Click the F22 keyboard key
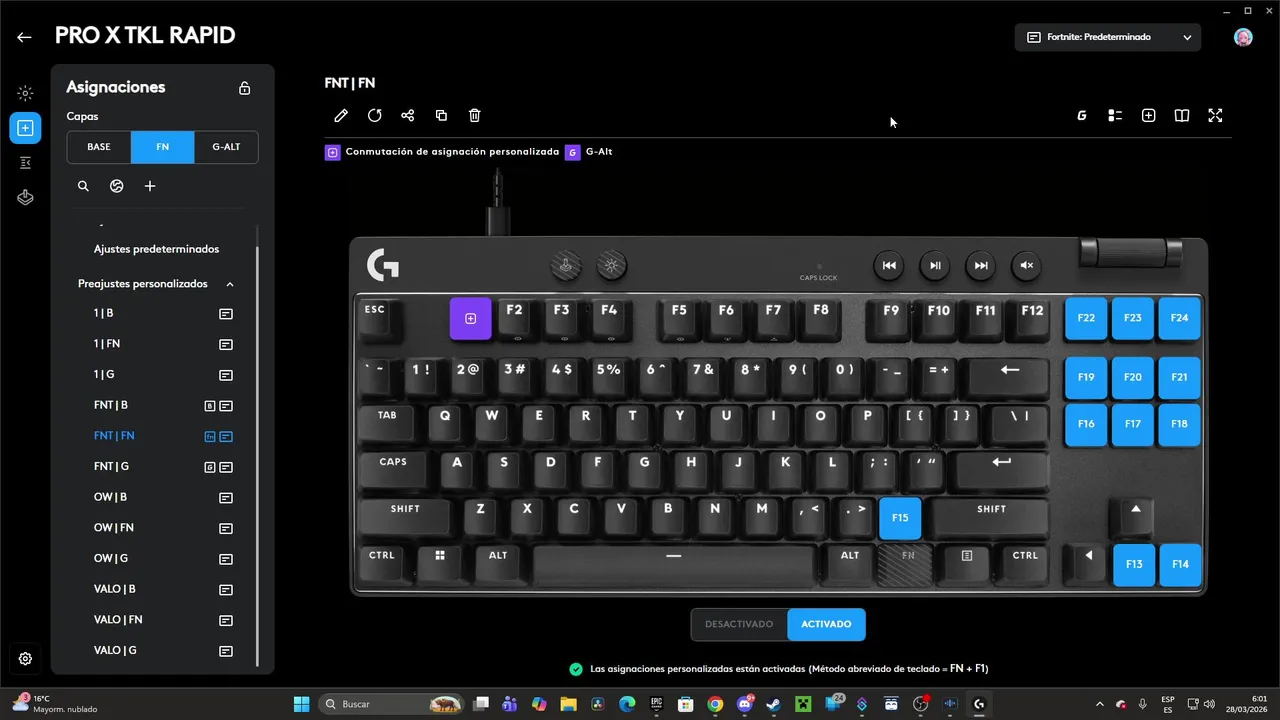 (x=1086, y=318)
